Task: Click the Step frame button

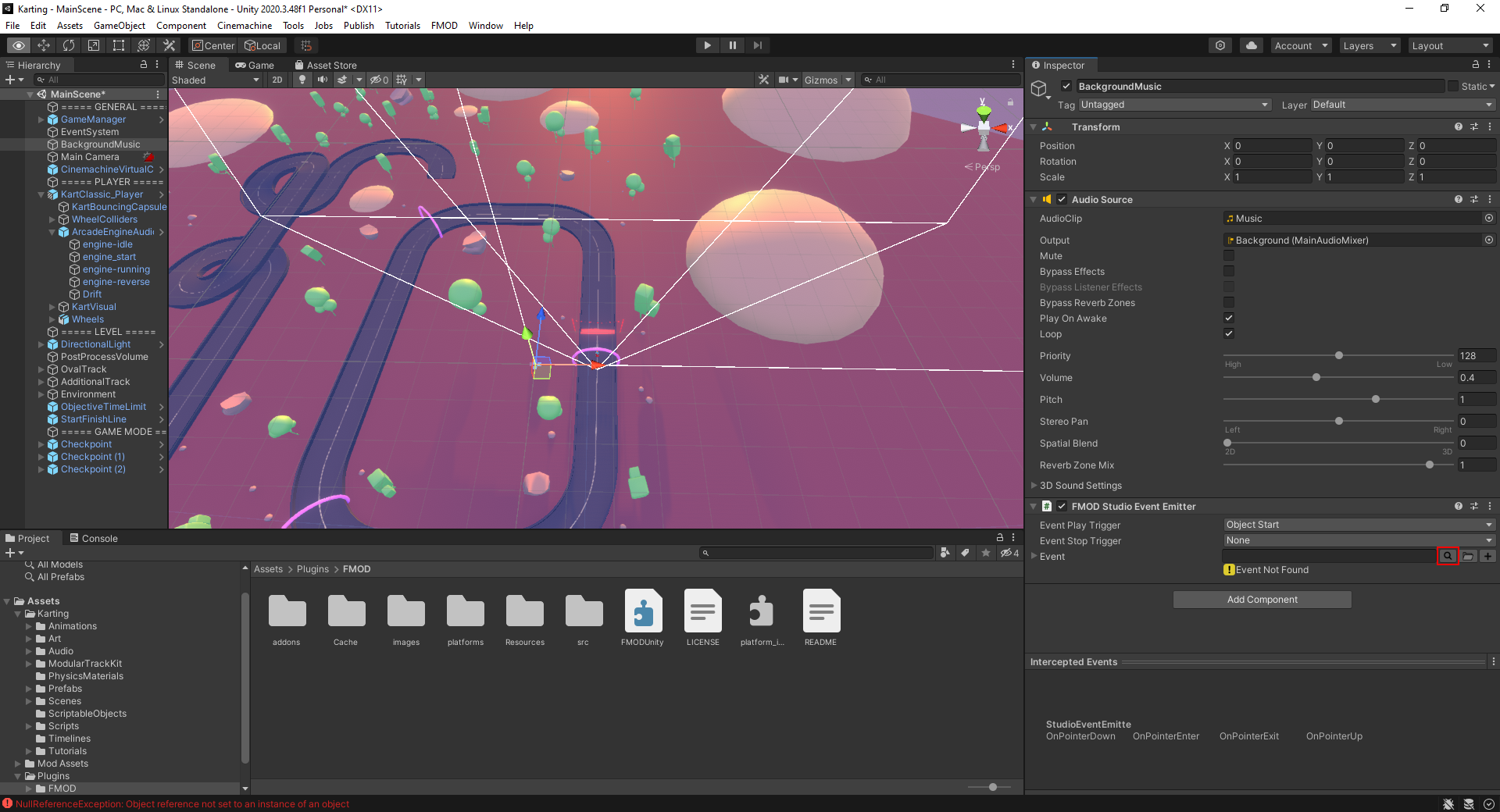Action: pos(757,45)
